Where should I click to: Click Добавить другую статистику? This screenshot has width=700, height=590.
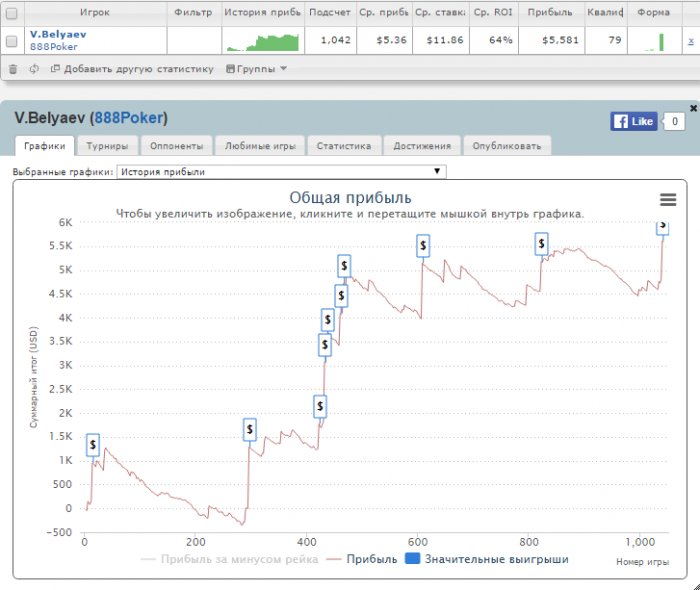[132, 69]
